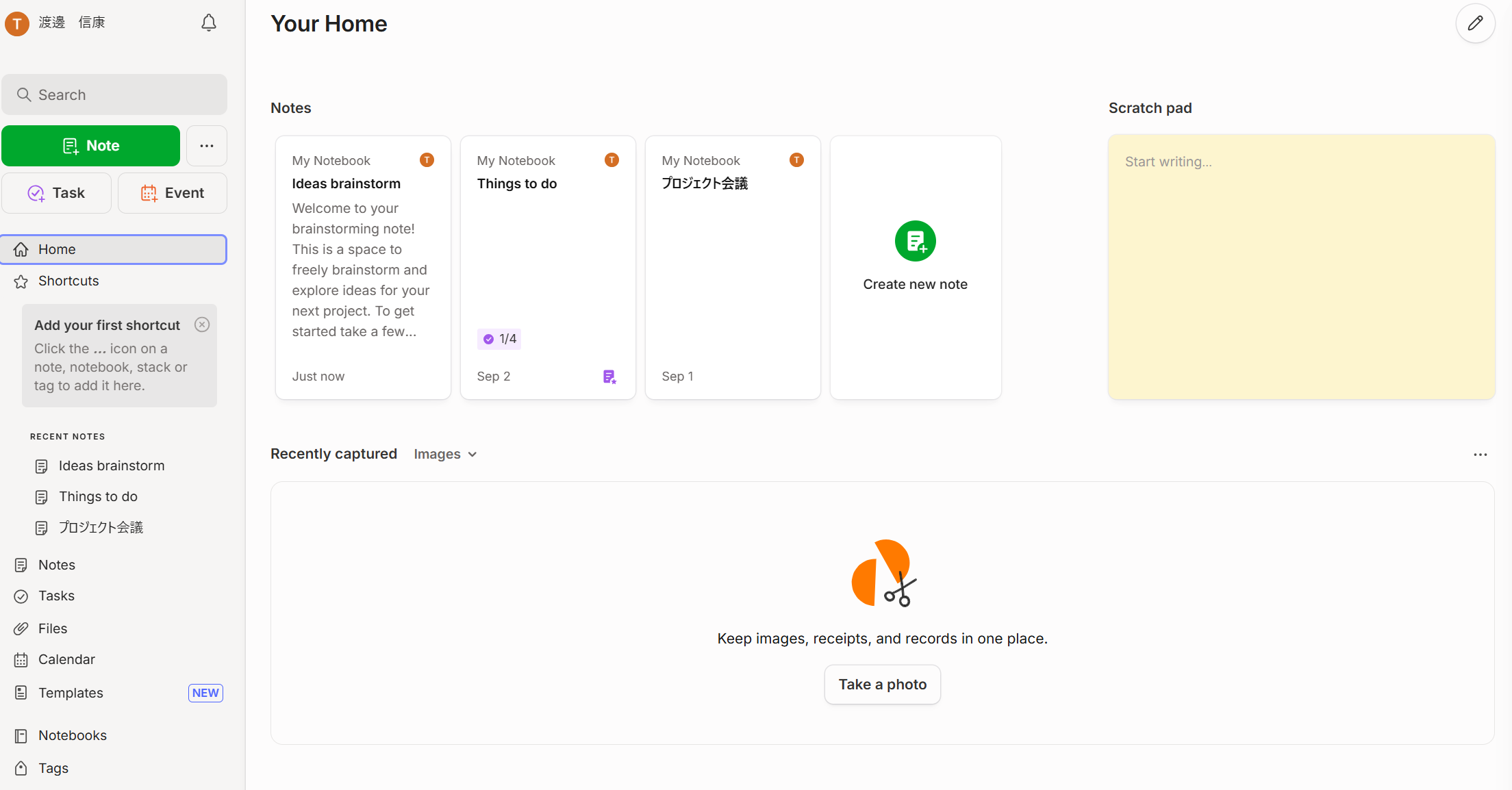Open Recently captured overflow menu

click(x=1480, y=454)
